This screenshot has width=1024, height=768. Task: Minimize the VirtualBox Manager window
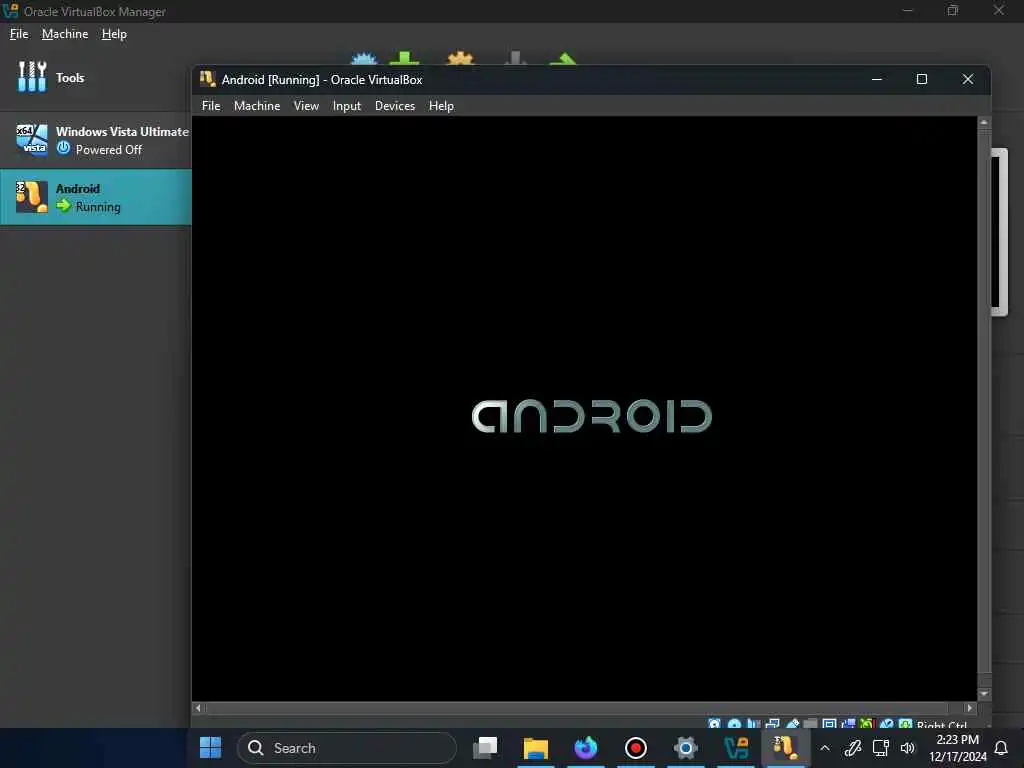pyautogui.click(x=907, y=10)
